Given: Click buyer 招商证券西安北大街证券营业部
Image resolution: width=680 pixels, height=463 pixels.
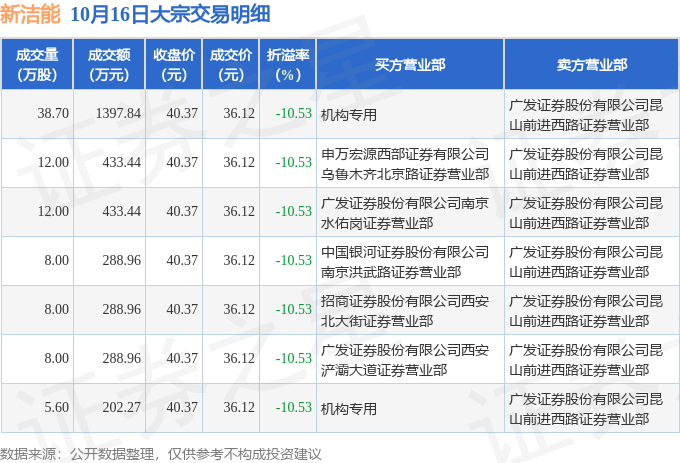Looking at the screenshot, I should (x=405, y=311).
